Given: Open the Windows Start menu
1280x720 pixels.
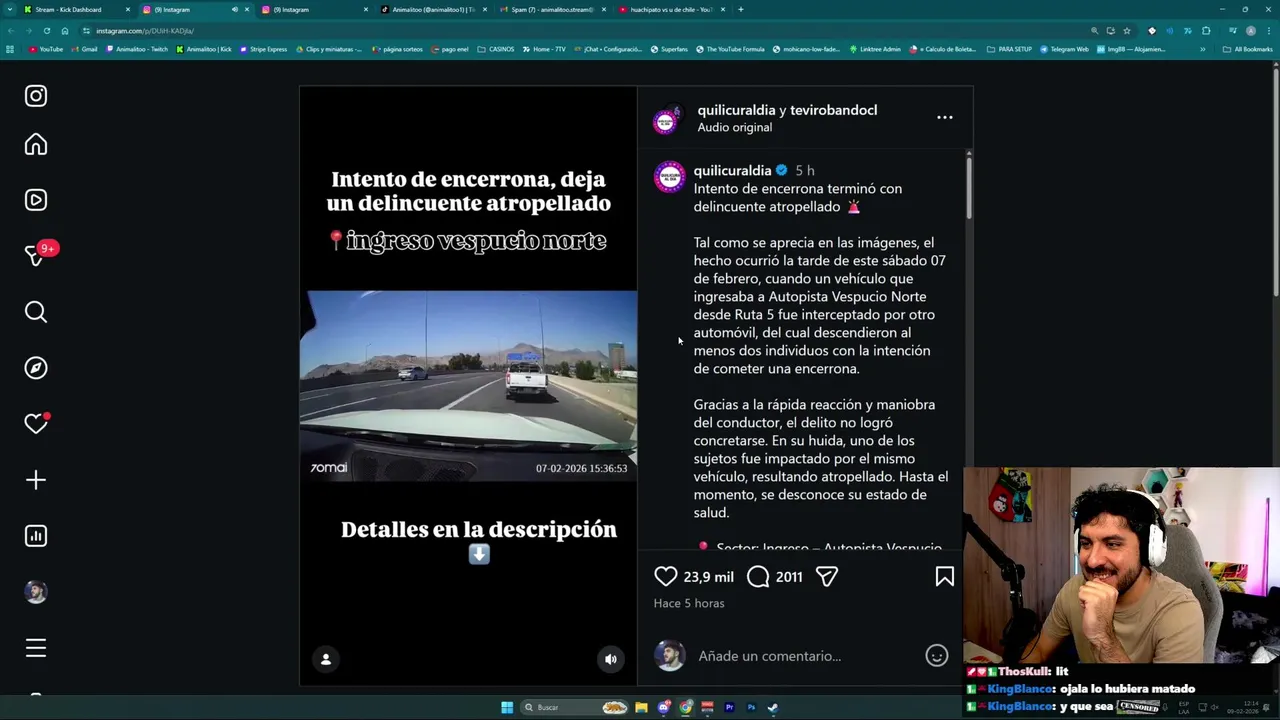Looking at the screenshot, I should click(x=507, y=708).
